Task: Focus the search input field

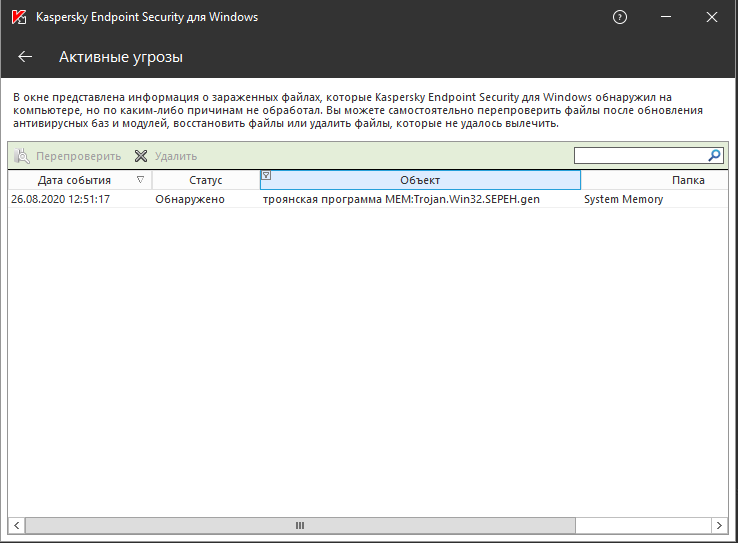Action: [x=640, y=156]
